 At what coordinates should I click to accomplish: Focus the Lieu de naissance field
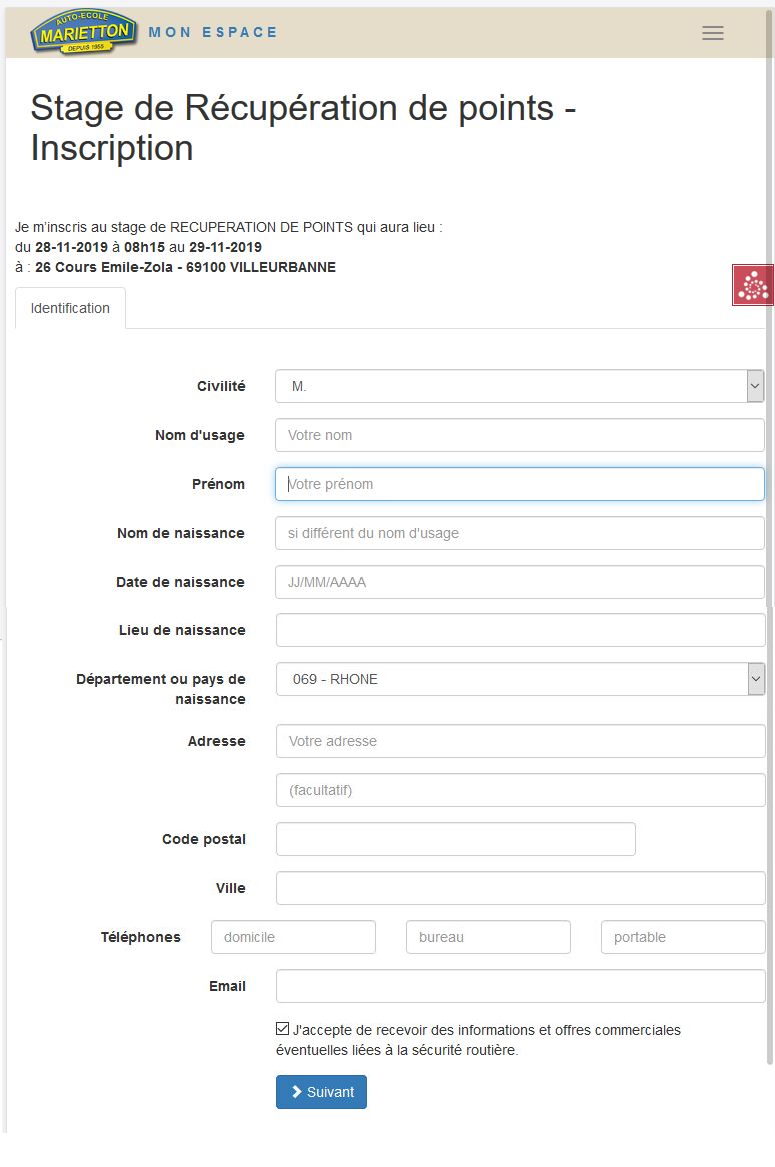point(519,630)
